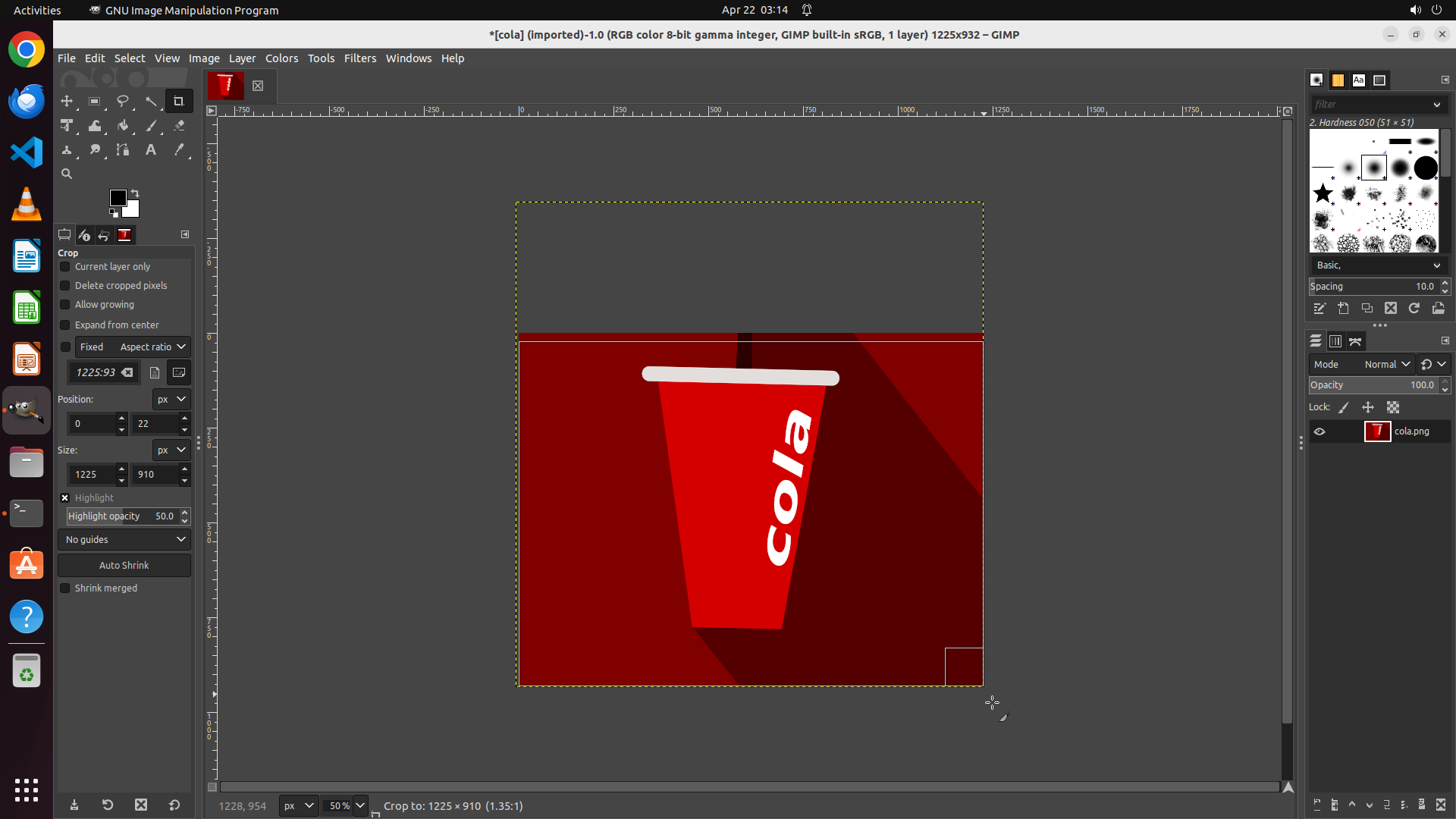Select the Paintbrush tool
This screenshot has width=1456, height=819.
(151, 126)
